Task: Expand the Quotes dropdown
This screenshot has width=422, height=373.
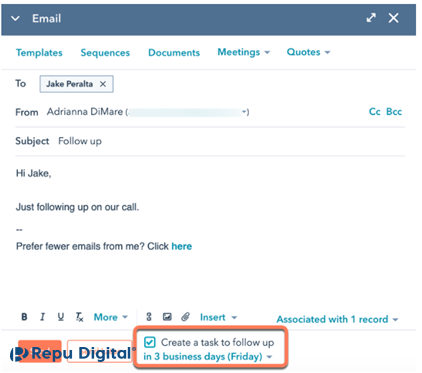Action: coord(308,52)
